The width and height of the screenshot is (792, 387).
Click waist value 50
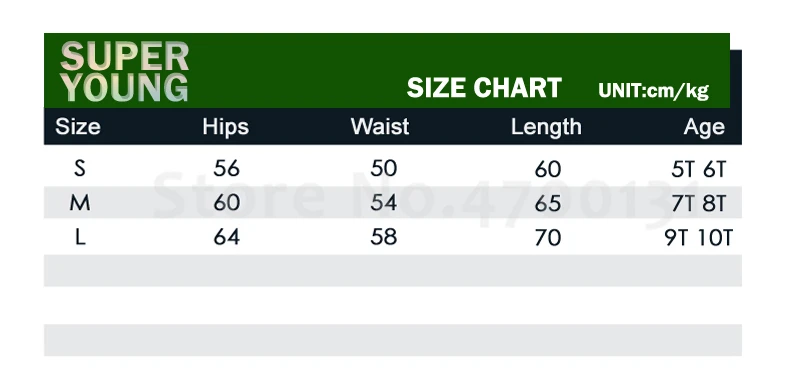tap(383, 168)
